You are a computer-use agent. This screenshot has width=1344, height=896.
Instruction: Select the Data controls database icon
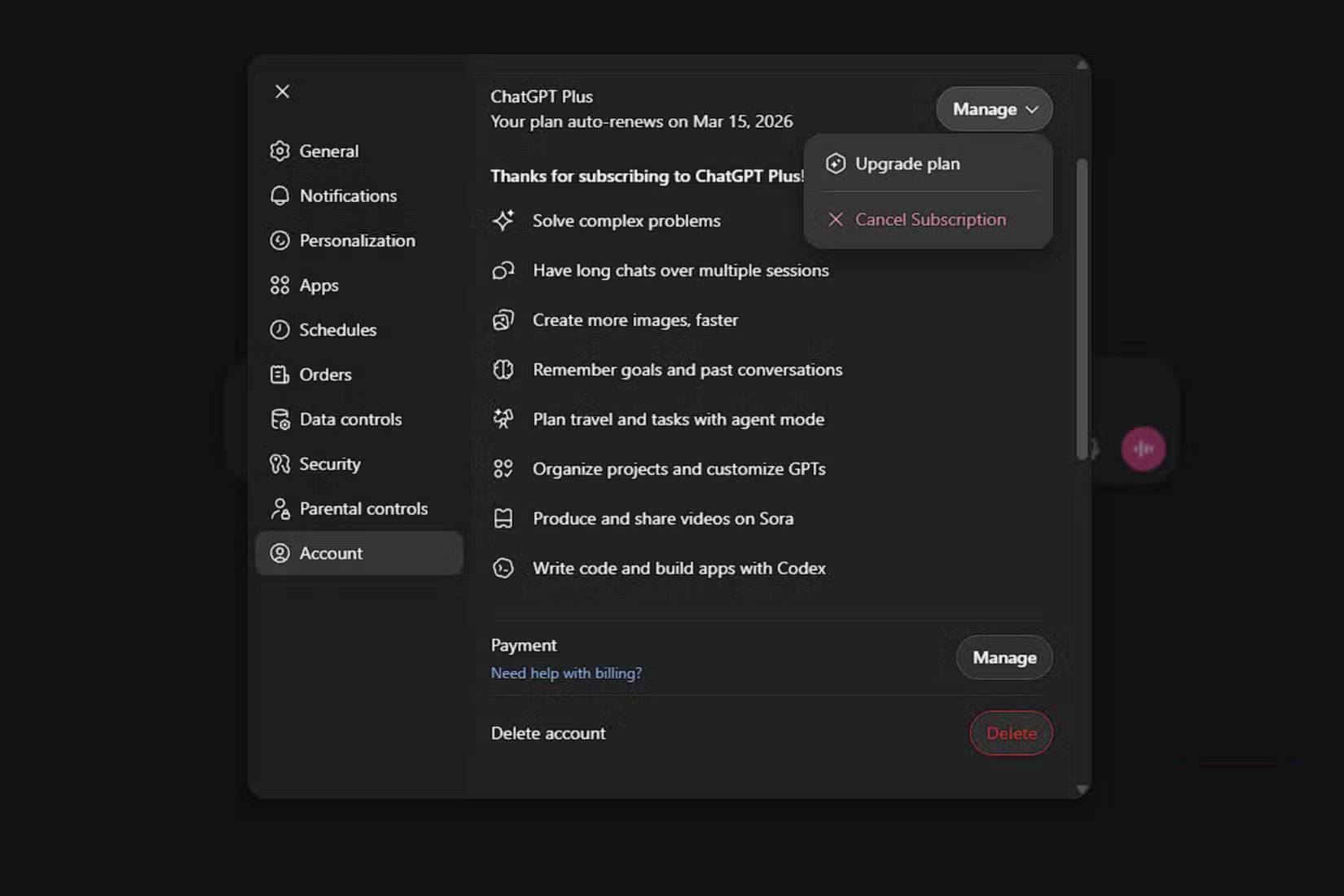[280, 419]
